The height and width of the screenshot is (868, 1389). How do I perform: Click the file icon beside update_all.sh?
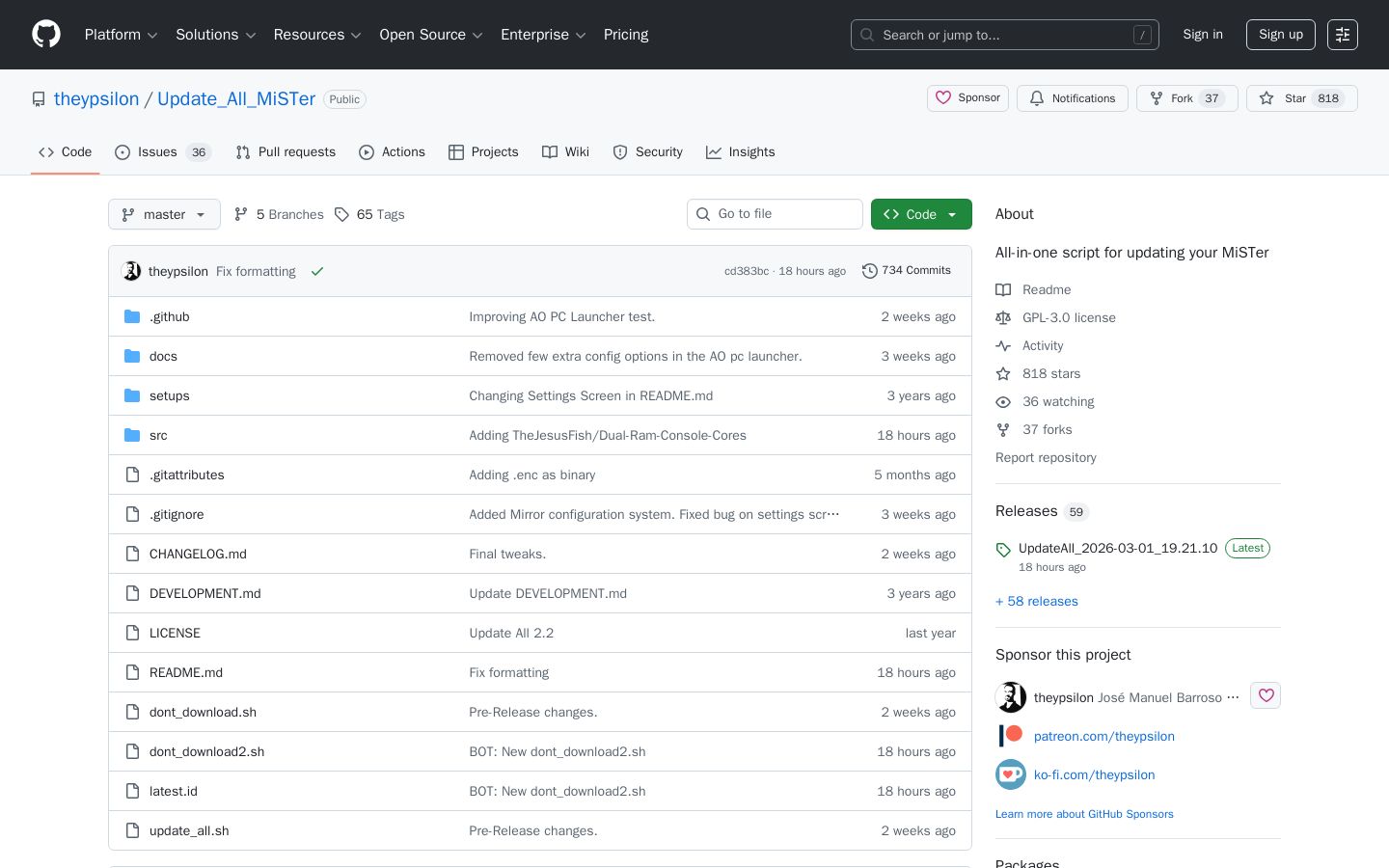click(x=133, y=830)
